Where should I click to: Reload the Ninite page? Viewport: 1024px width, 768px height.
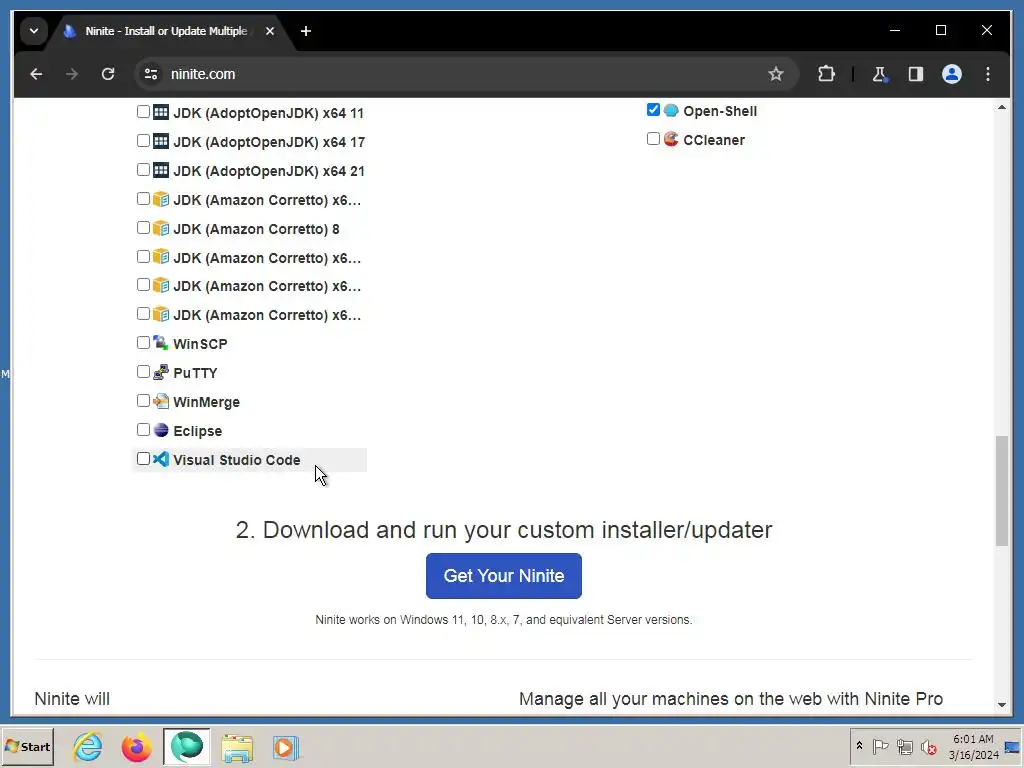point(108,74)
